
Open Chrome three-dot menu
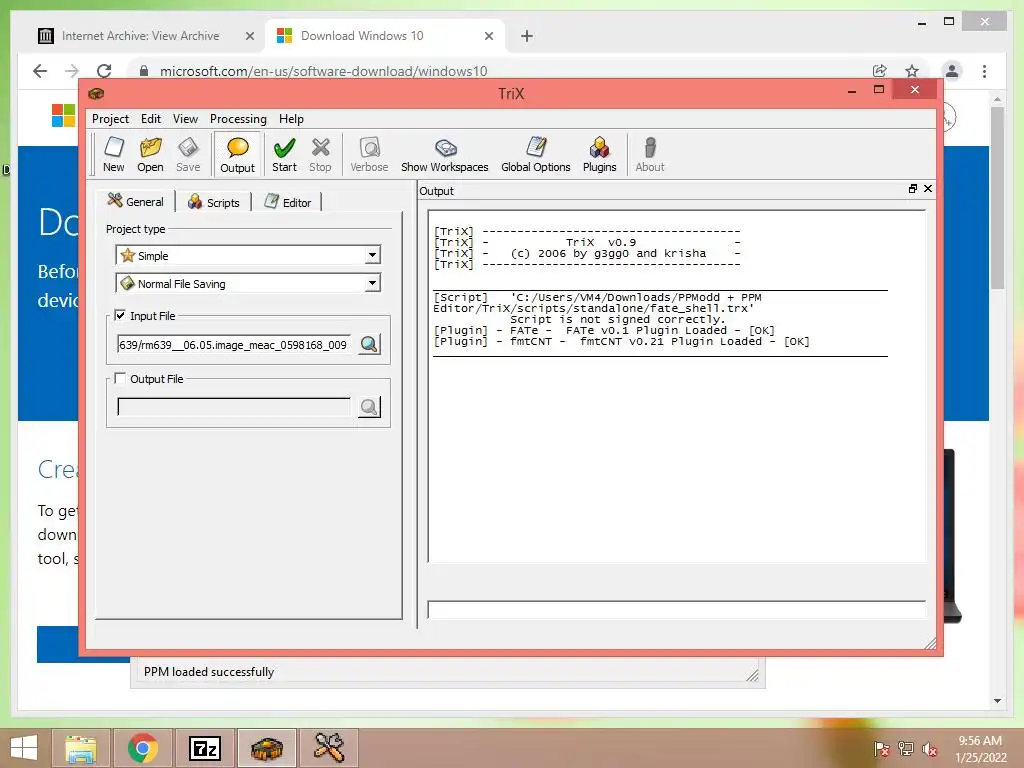point(984,71)
